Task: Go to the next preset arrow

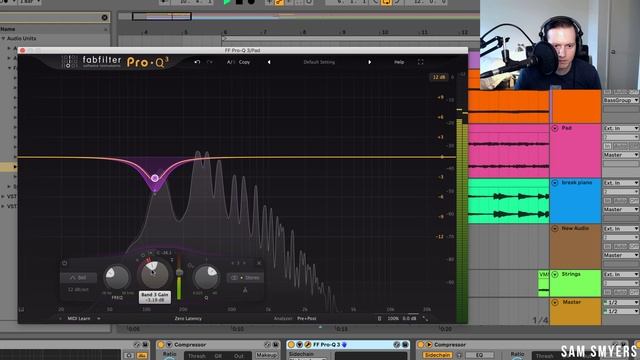Action: (369, 62)
